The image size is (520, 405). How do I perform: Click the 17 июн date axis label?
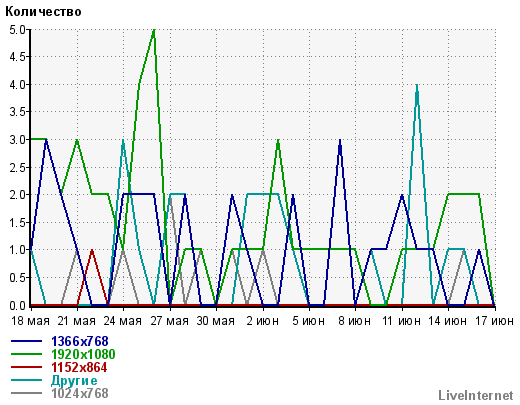pyautogui.click(x=494, y=321)
